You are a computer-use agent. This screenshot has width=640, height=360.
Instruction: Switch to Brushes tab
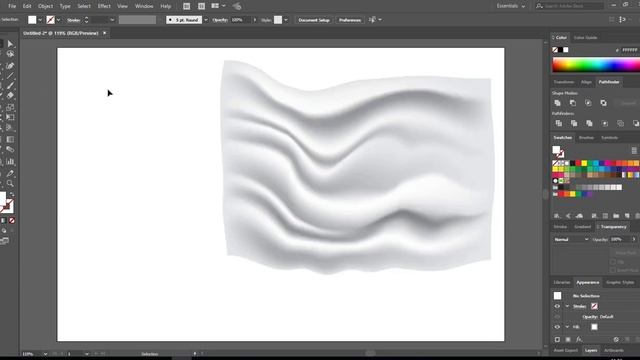click(586, 138)
